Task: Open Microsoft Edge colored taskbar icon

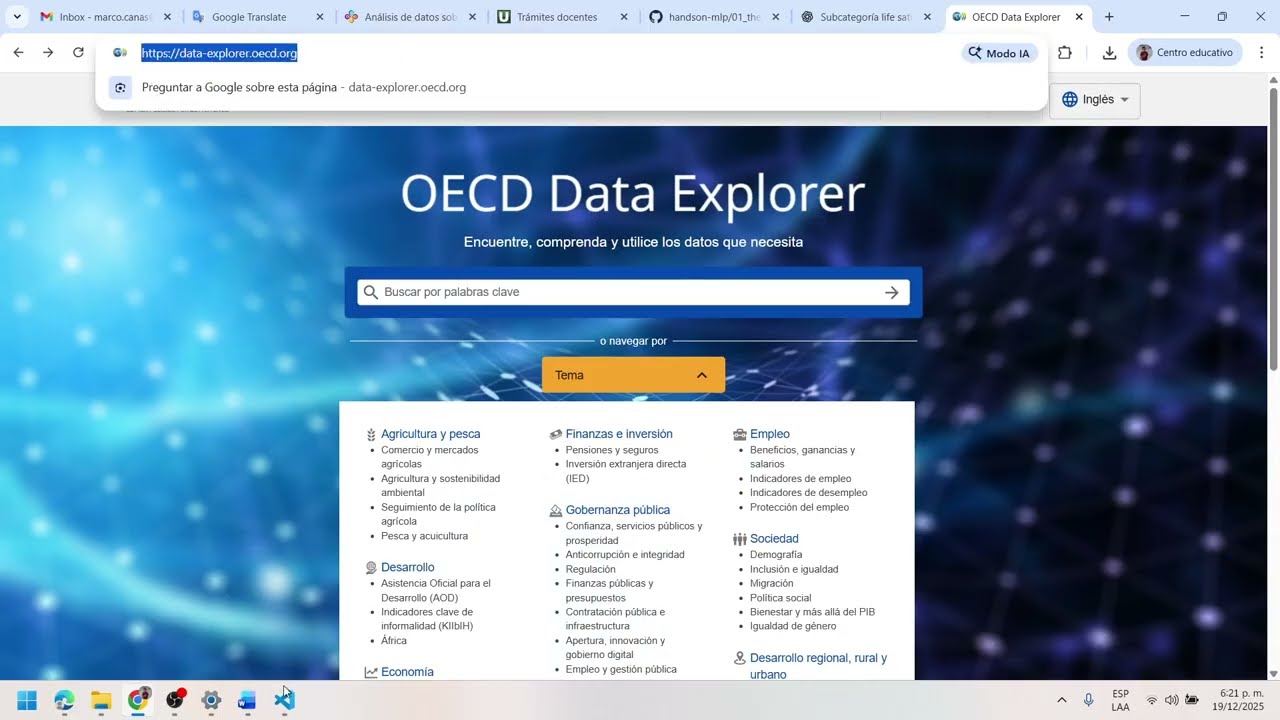Action: click(64, 700)
